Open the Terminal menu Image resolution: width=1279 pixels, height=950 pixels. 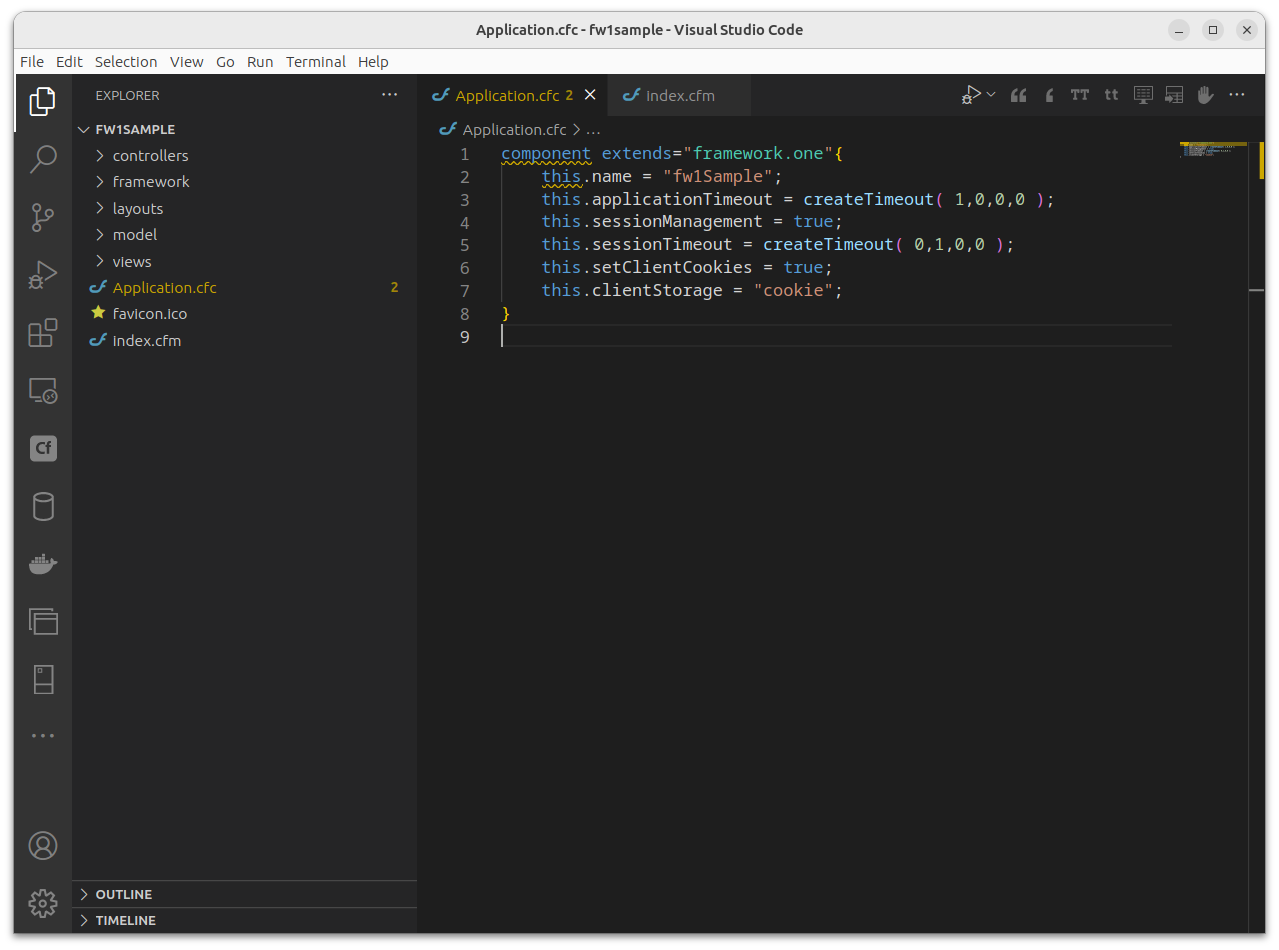(x=316, y=62)
